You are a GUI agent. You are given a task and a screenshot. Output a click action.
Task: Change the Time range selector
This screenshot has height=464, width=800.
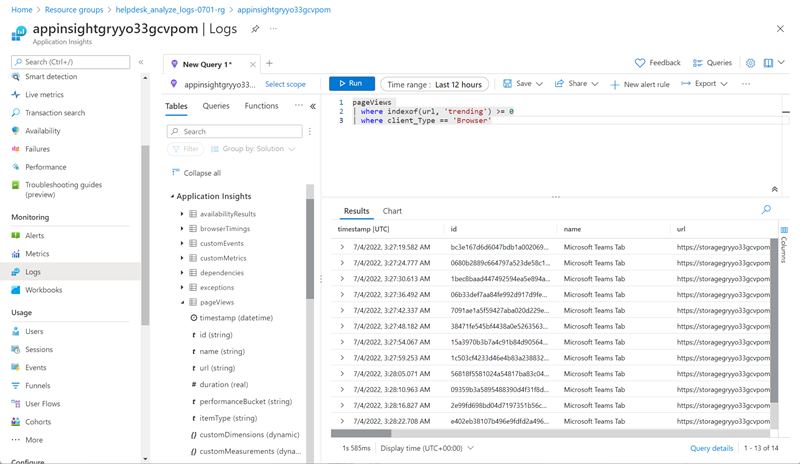click(434, 84)
